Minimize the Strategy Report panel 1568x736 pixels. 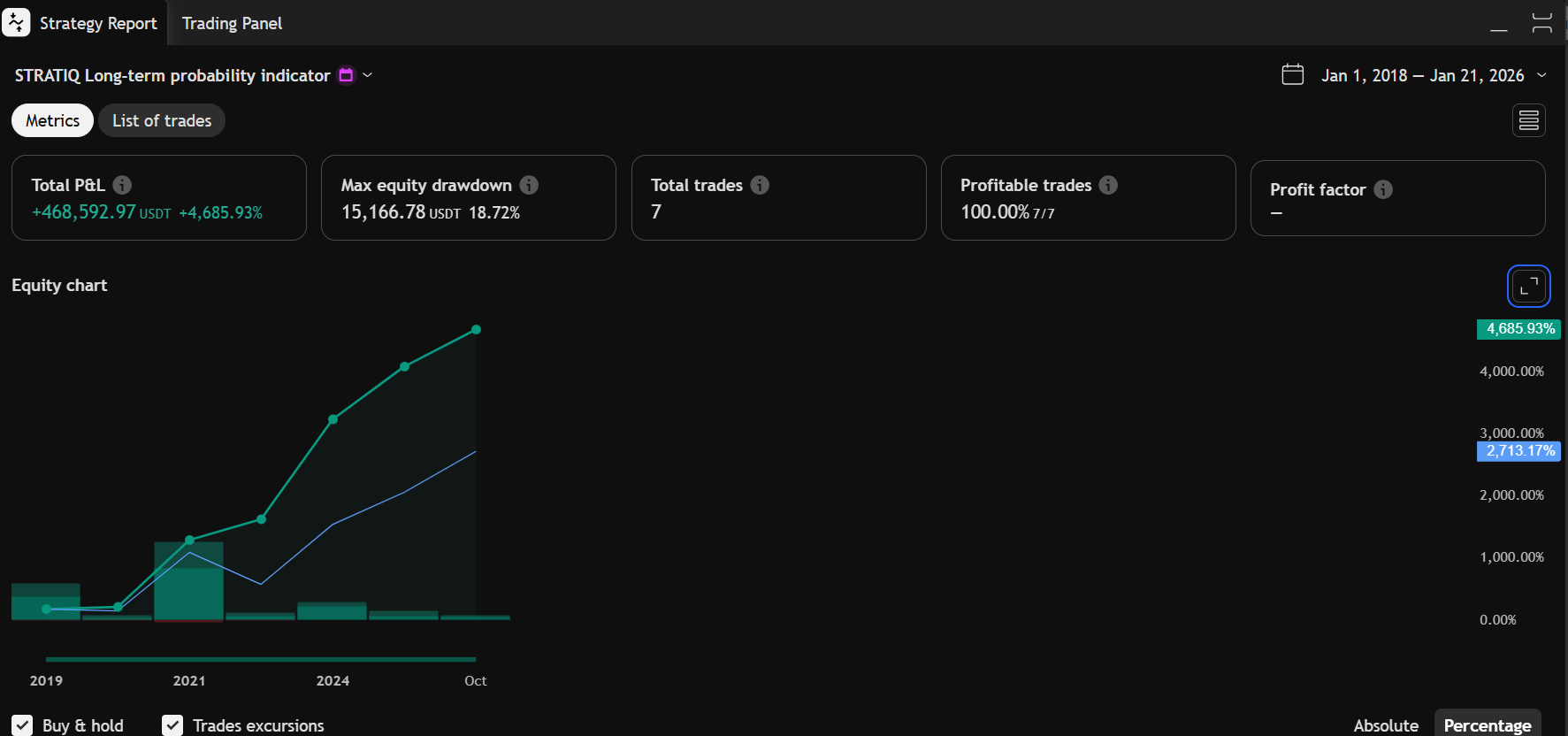(x=1498, y=24)
